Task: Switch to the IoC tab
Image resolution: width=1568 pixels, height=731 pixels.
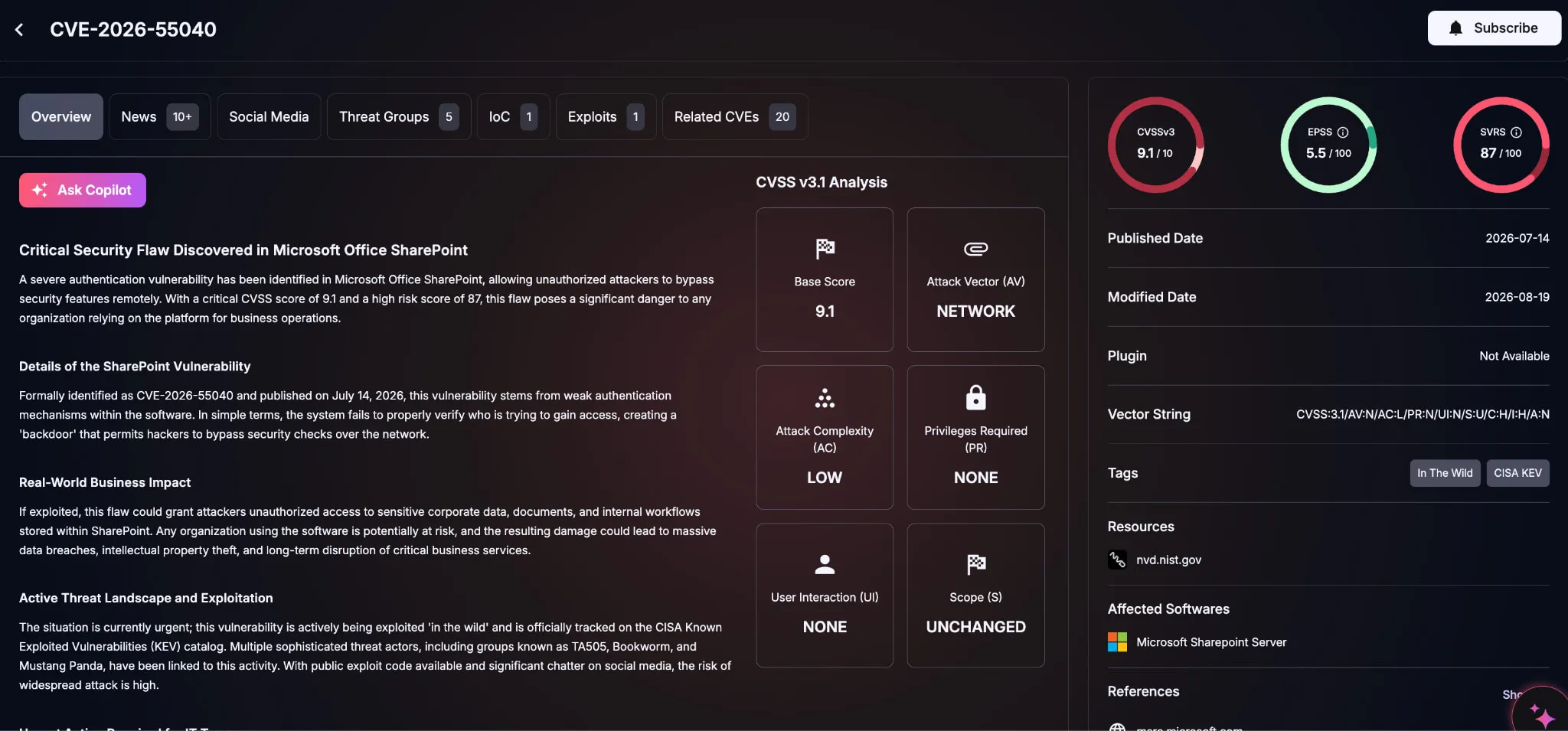Action: point(513,116)
